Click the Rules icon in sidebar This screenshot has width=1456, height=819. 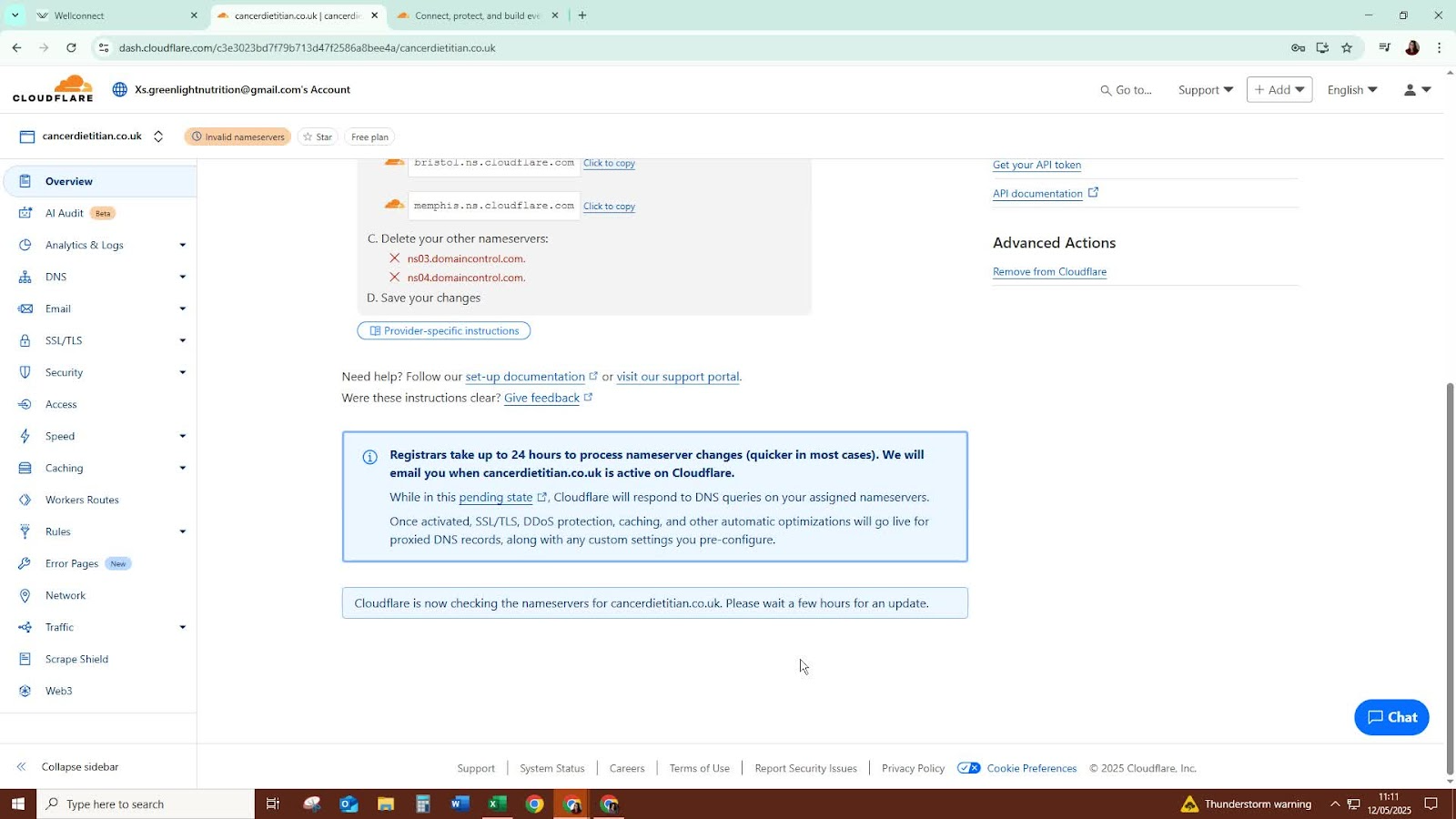coord(25,531)
